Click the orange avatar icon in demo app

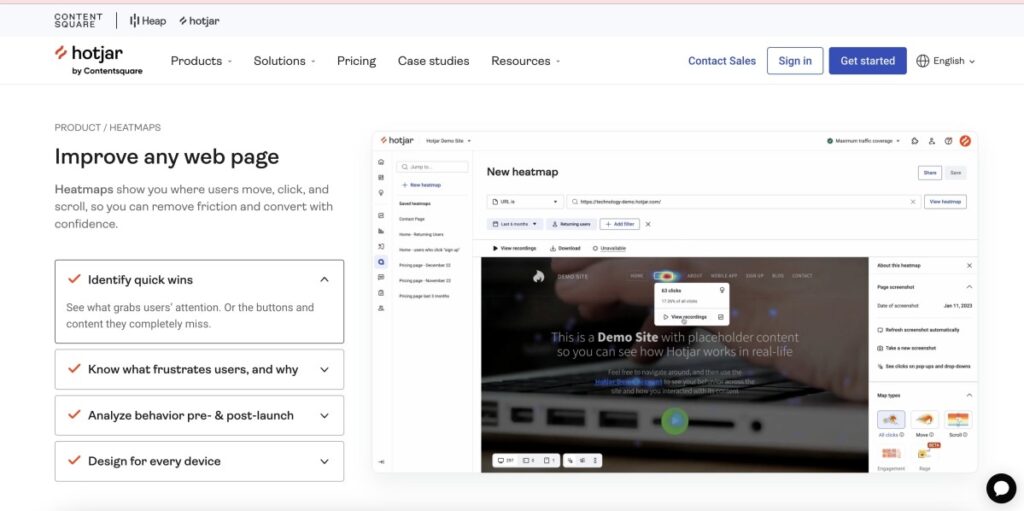coord(965,140)
